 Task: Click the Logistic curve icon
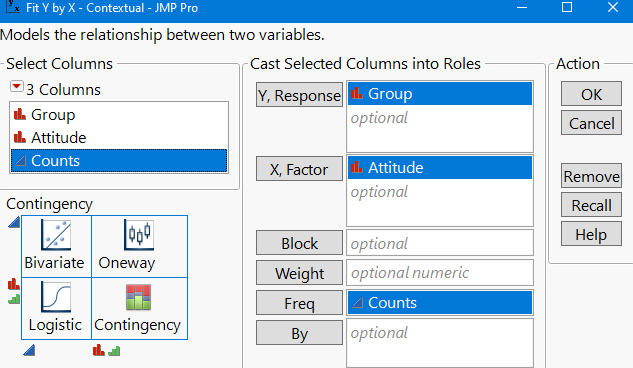coord(56,297)
